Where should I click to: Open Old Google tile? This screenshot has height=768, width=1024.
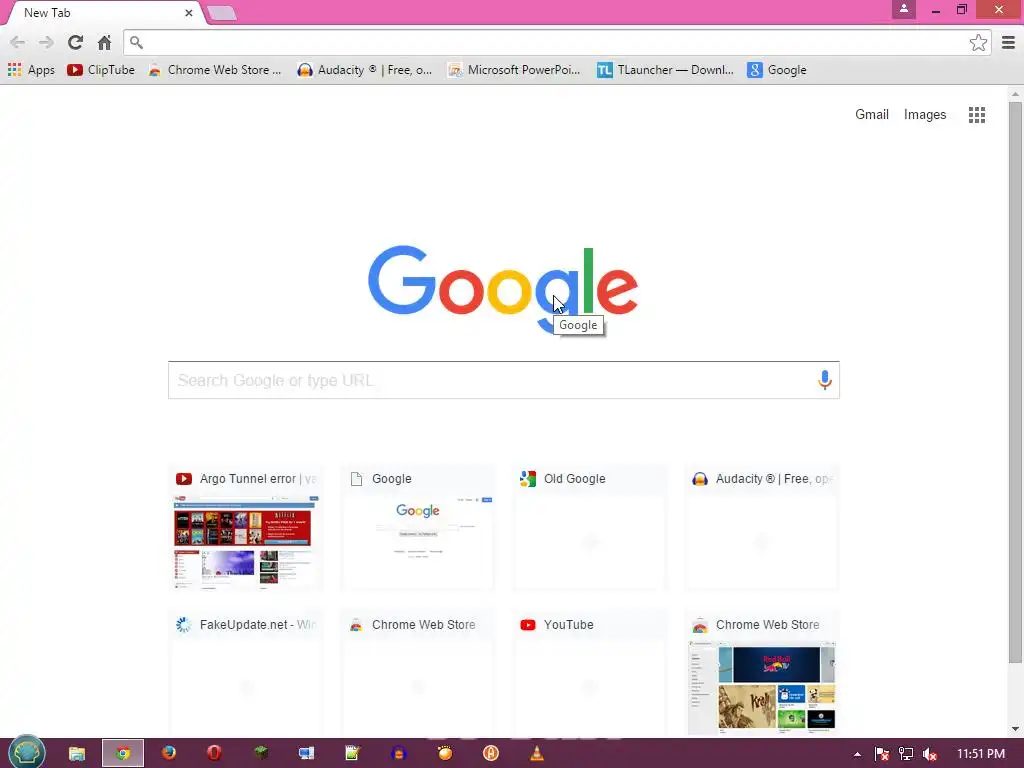[x=590, y=528]
